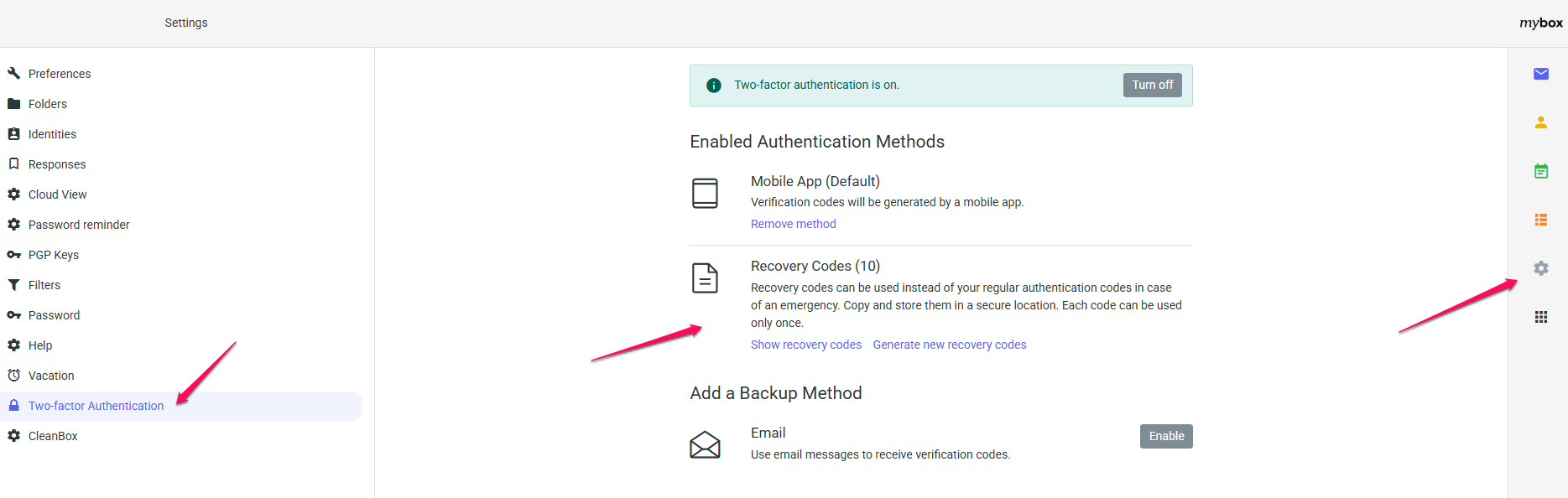This screenshot has height=498, width=1568.
Task: Open Mail via envelope icon
Action: pos(1541,74)
